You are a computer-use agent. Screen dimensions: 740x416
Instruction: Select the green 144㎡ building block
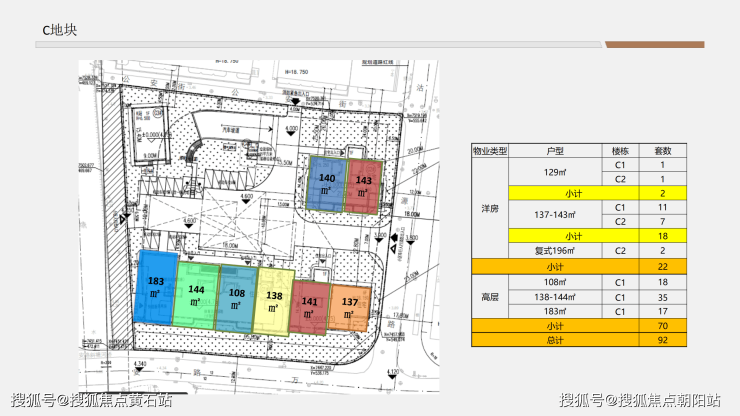(x=196, y=295)
